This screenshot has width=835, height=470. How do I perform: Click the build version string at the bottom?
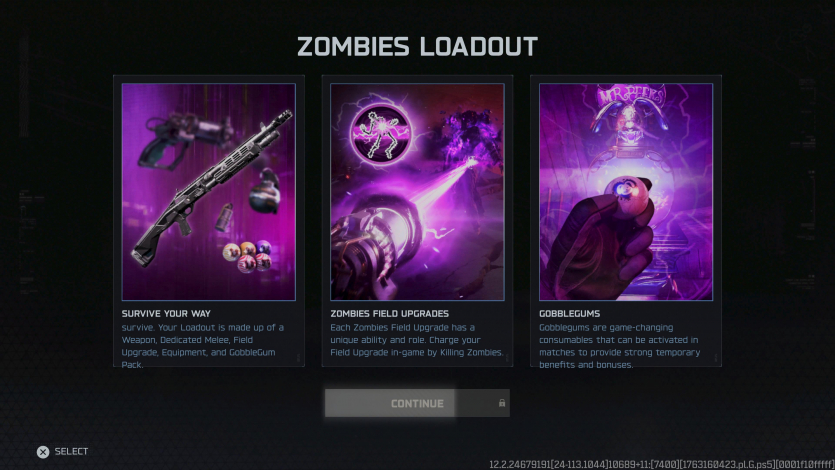pyautogui.click(x=661, y=465)
